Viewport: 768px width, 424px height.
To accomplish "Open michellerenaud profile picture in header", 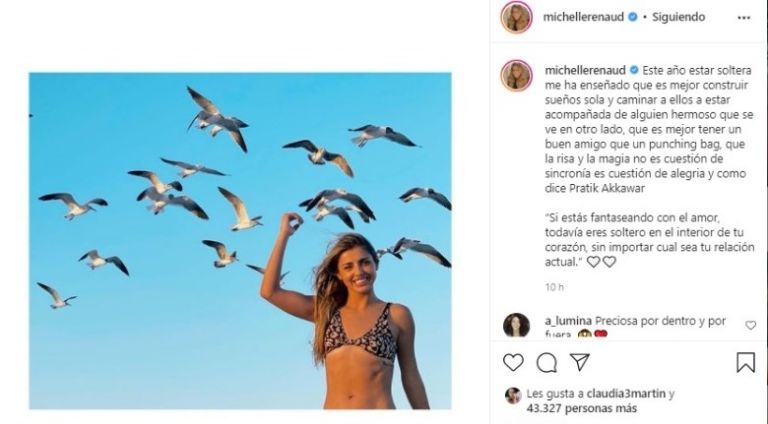I will pyautogui.click(x=517, y=17).
